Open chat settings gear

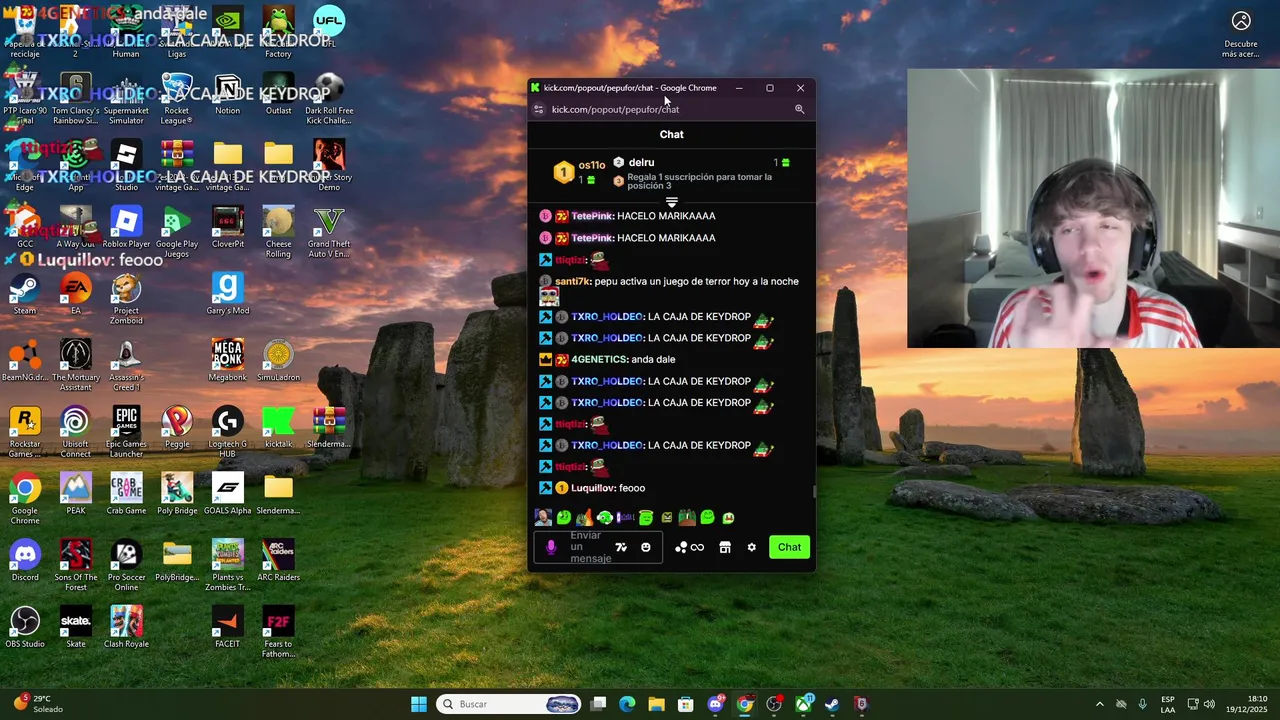point(752,547)
